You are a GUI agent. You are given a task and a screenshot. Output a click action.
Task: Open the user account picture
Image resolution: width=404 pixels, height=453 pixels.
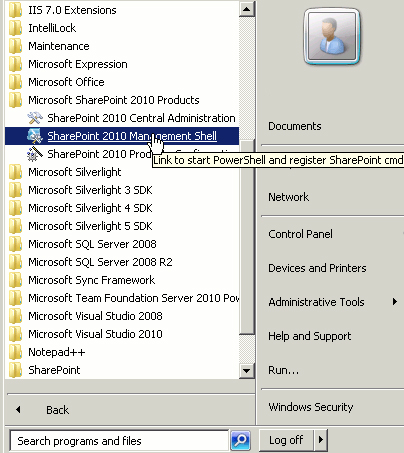332,36
